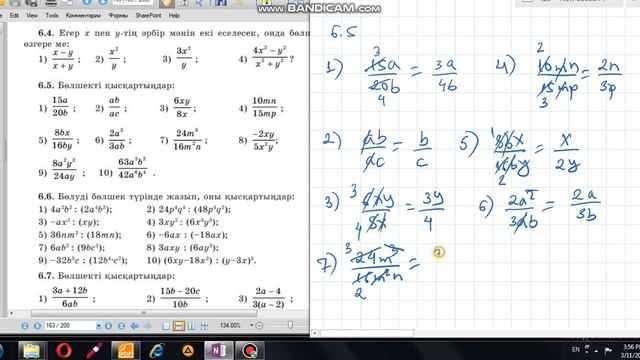Viewport: 640px width, 360px height.
Task: Click exercise text "6) −6ax : (−18ax);"
Action: click(187, 235)
